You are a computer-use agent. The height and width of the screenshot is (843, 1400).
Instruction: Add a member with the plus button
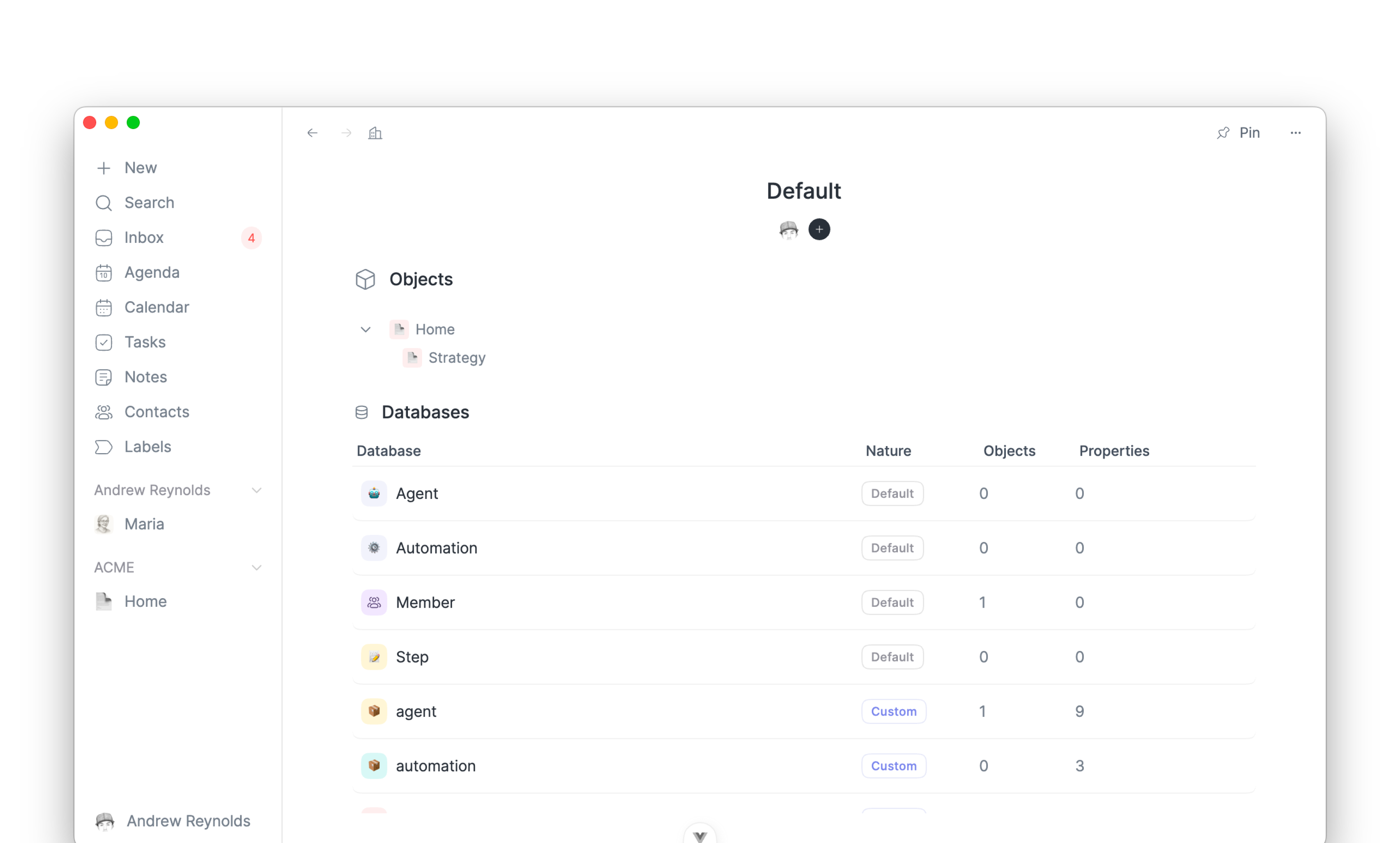pos(819,229)
